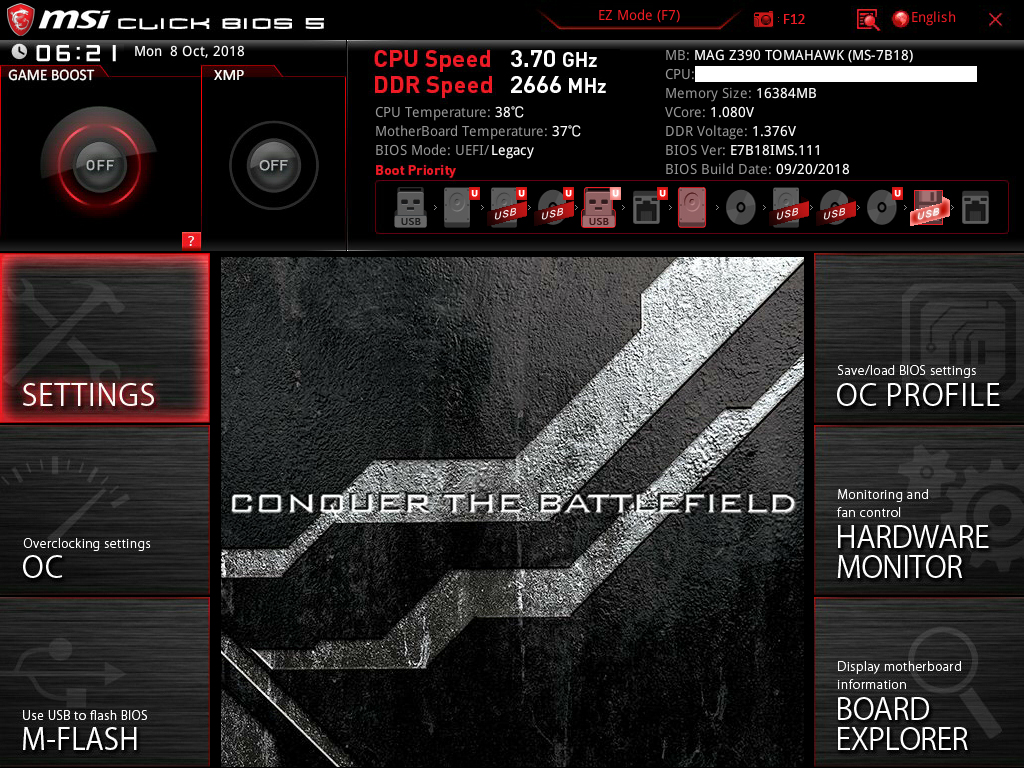Image resolution: width=1024 pixels, height=768 pixels.
Task: Open the HARDWARE MONITOR tile
Action: coord(919,511)
